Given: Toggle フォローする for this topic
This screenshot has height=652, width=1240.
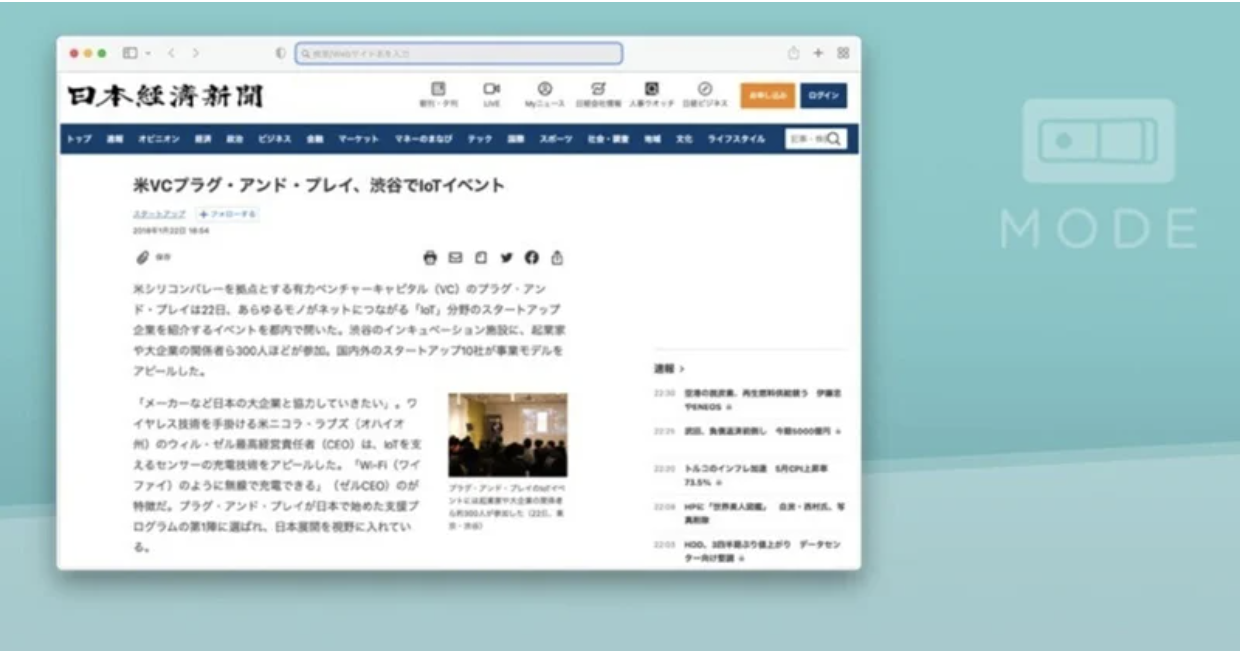Looking at the screenshot, I should (x=228, y=214).
